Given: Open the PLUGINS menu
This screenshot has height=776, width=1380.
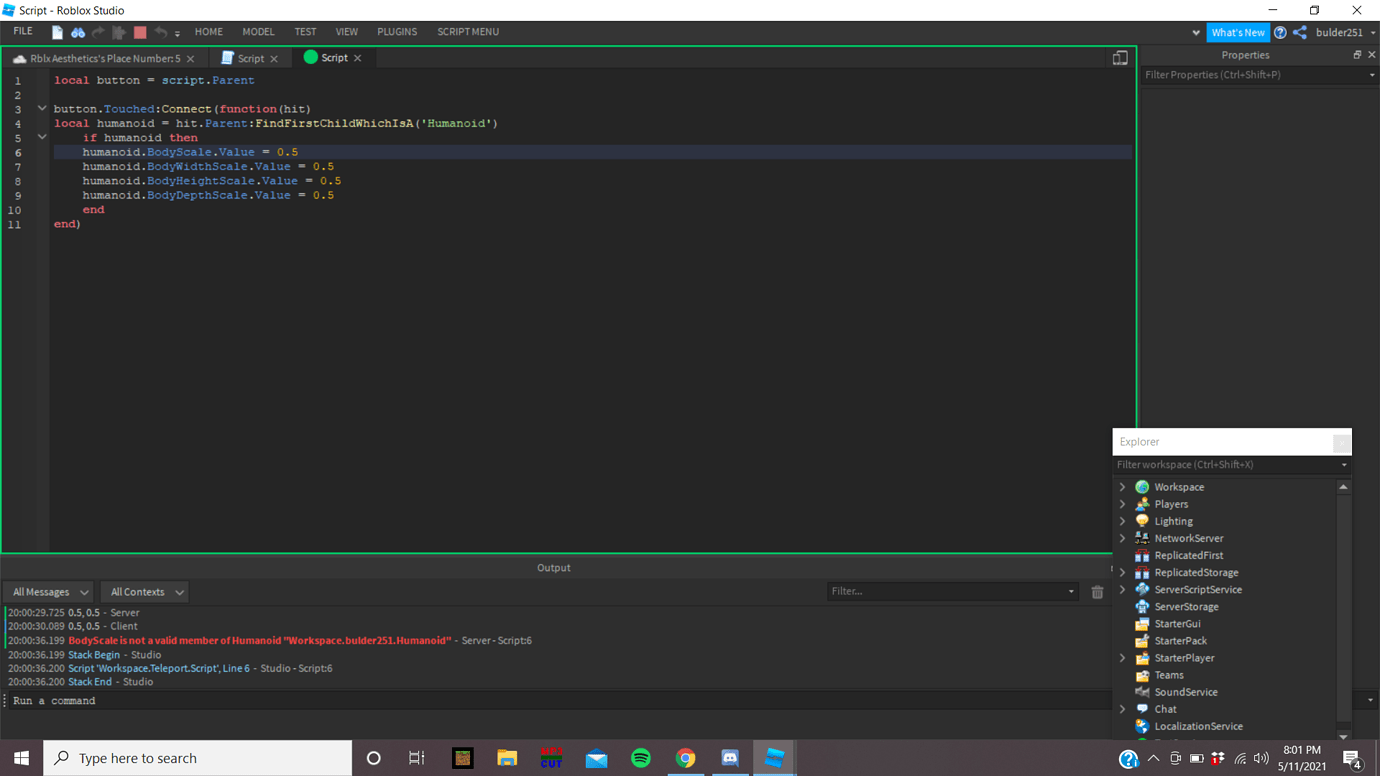Looking at the screenshot, I should click(397, 31).
